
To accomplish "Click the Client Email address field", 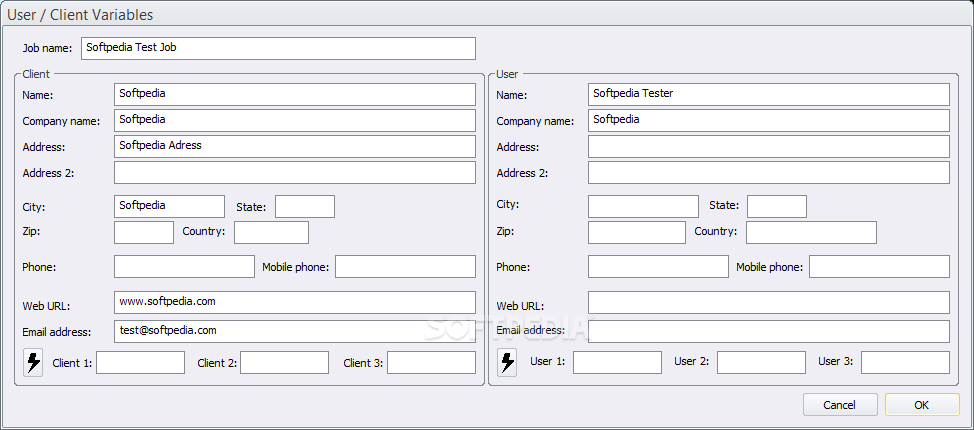I will (x=295, y=331).
